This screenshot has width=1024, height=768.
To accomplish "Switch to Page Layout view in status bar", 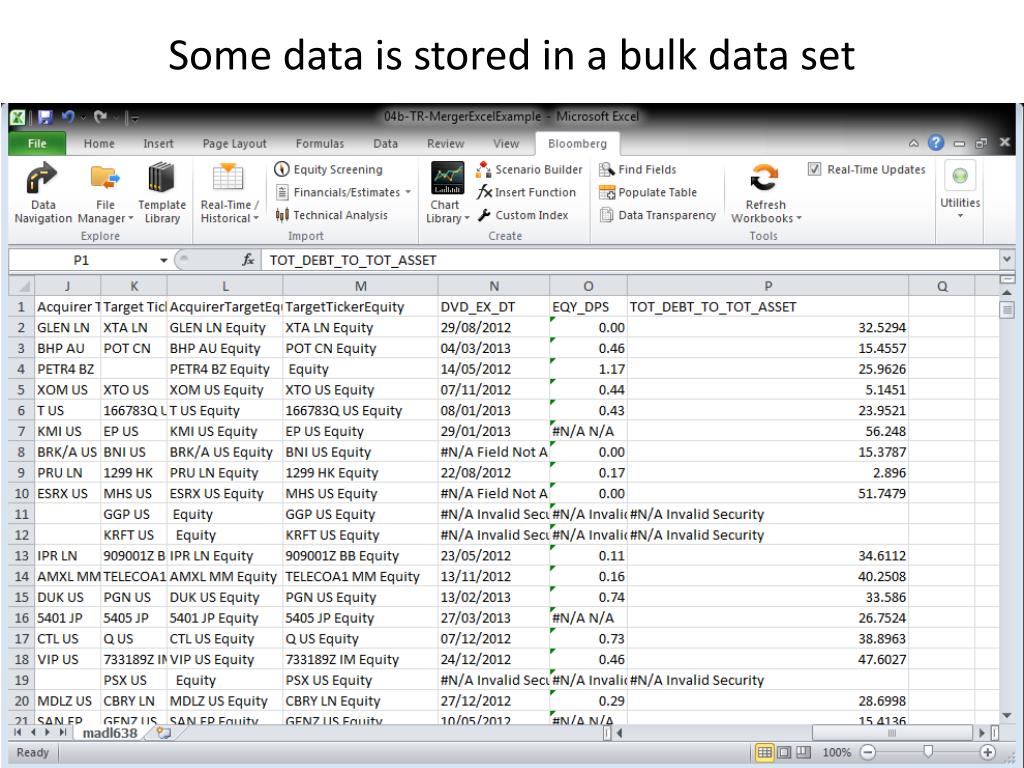I will [784, 752].
